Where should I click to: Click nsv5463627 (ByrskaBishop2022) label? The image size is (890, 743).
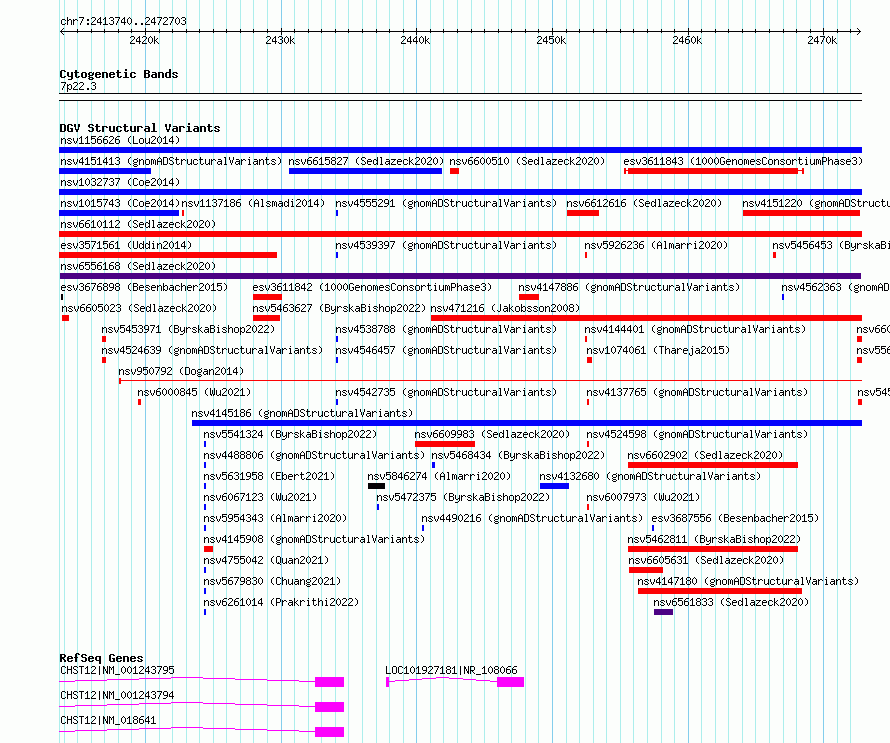click(339, 308)
